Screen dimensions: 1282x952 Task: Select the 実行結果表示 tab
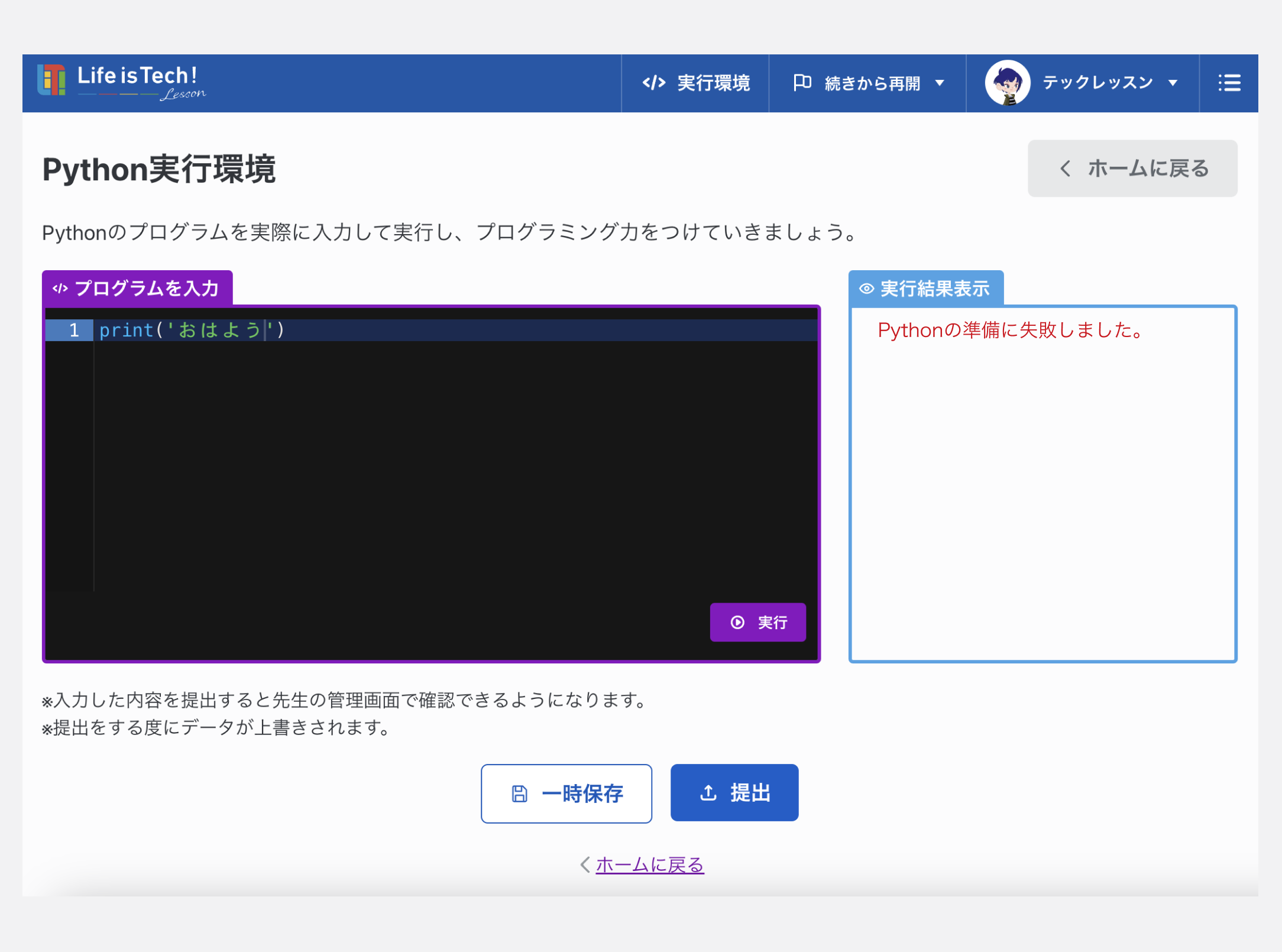point(925,289)
